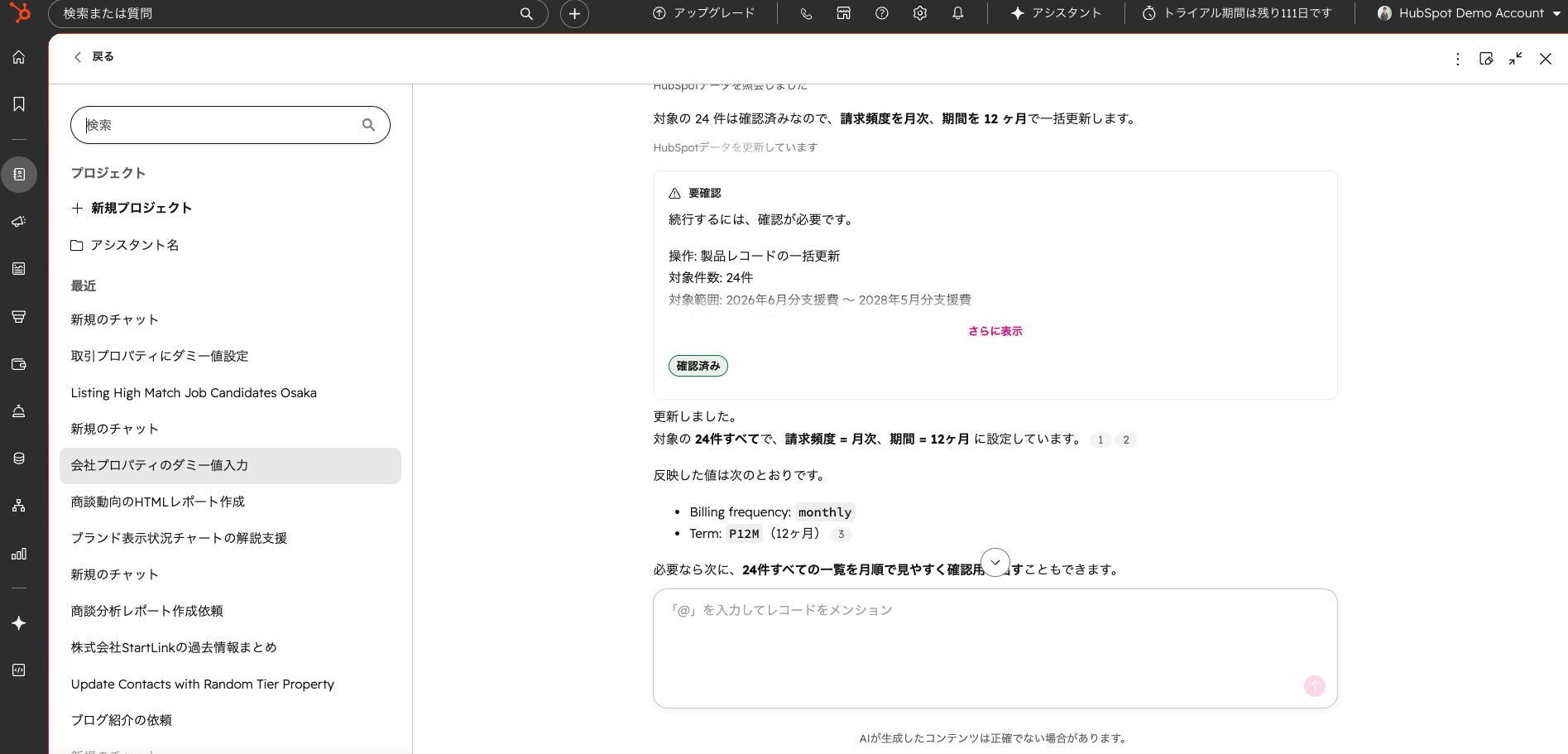This screenshot has height=754, width=1568.
Task: Open the marketing megaphone sidebar icon
Action: point(19,222)
